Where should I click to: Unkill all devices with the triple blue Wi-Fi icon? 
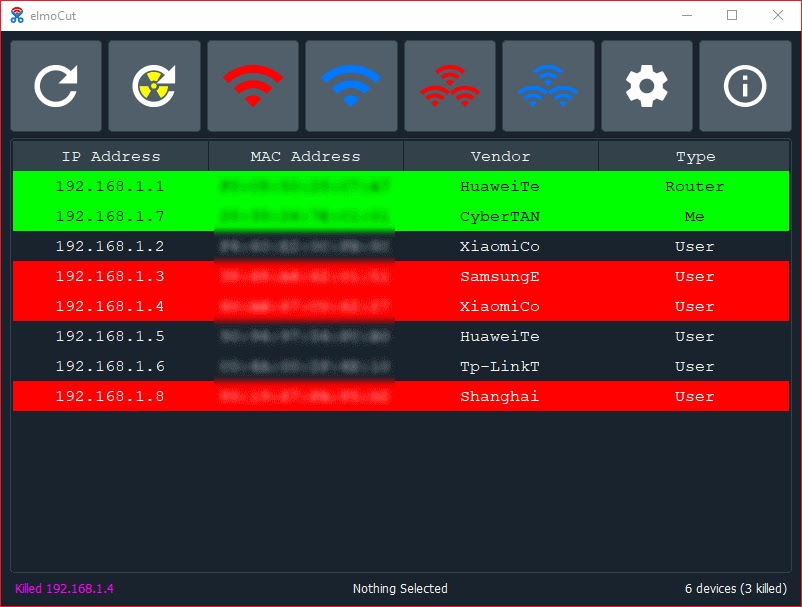click(x=548, y=86)
